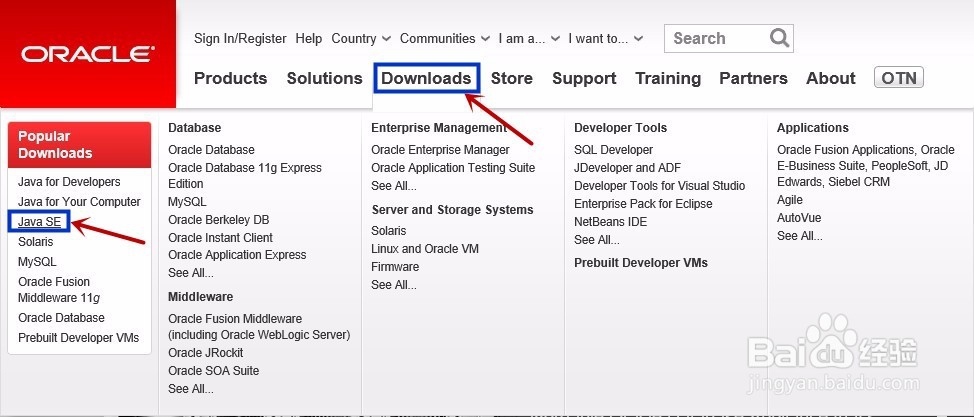974x417 pixels.
Task: Open Oracle Application Testing Suite link
Action: (453, 168)
